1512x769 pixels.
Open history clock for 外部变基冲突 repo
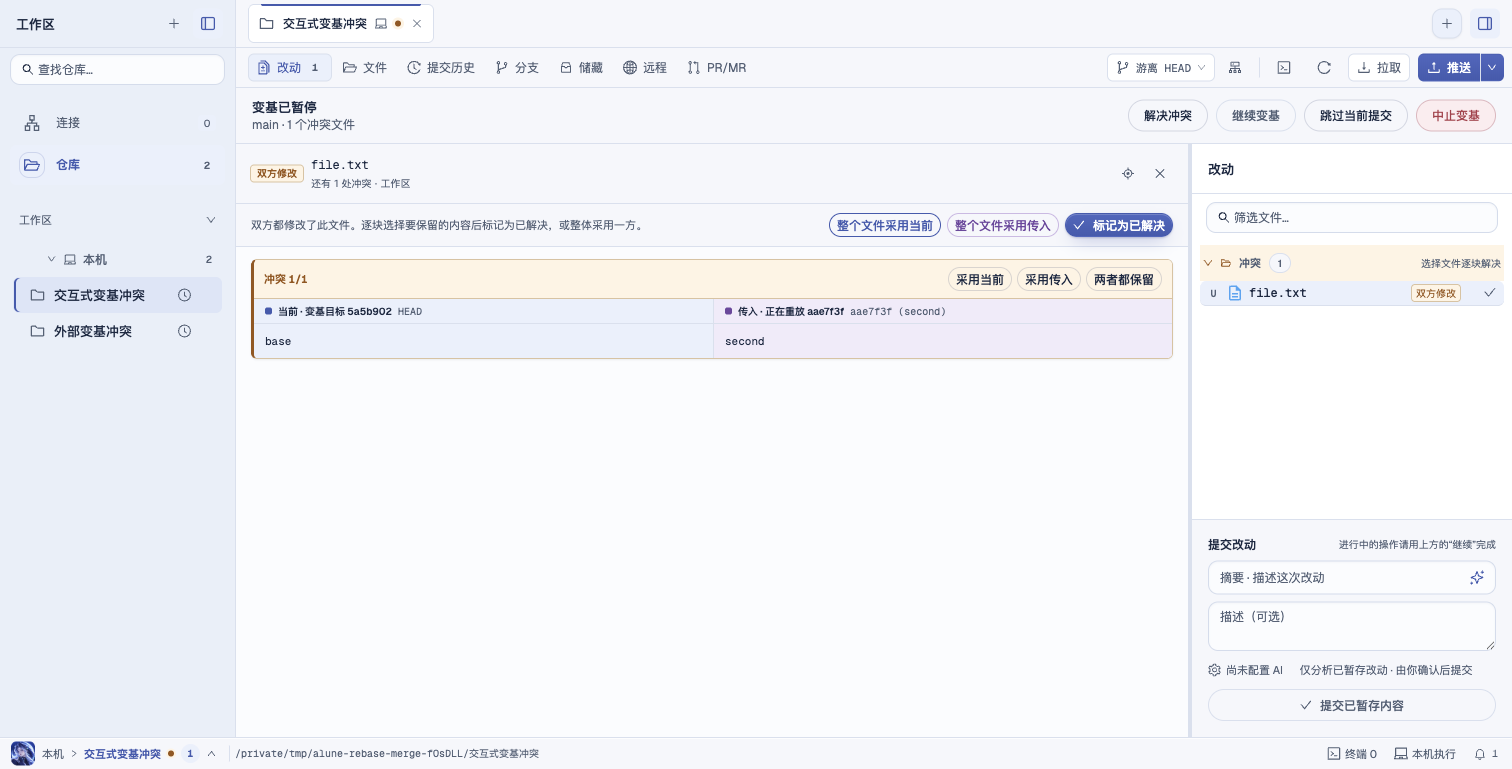(184, 331)
